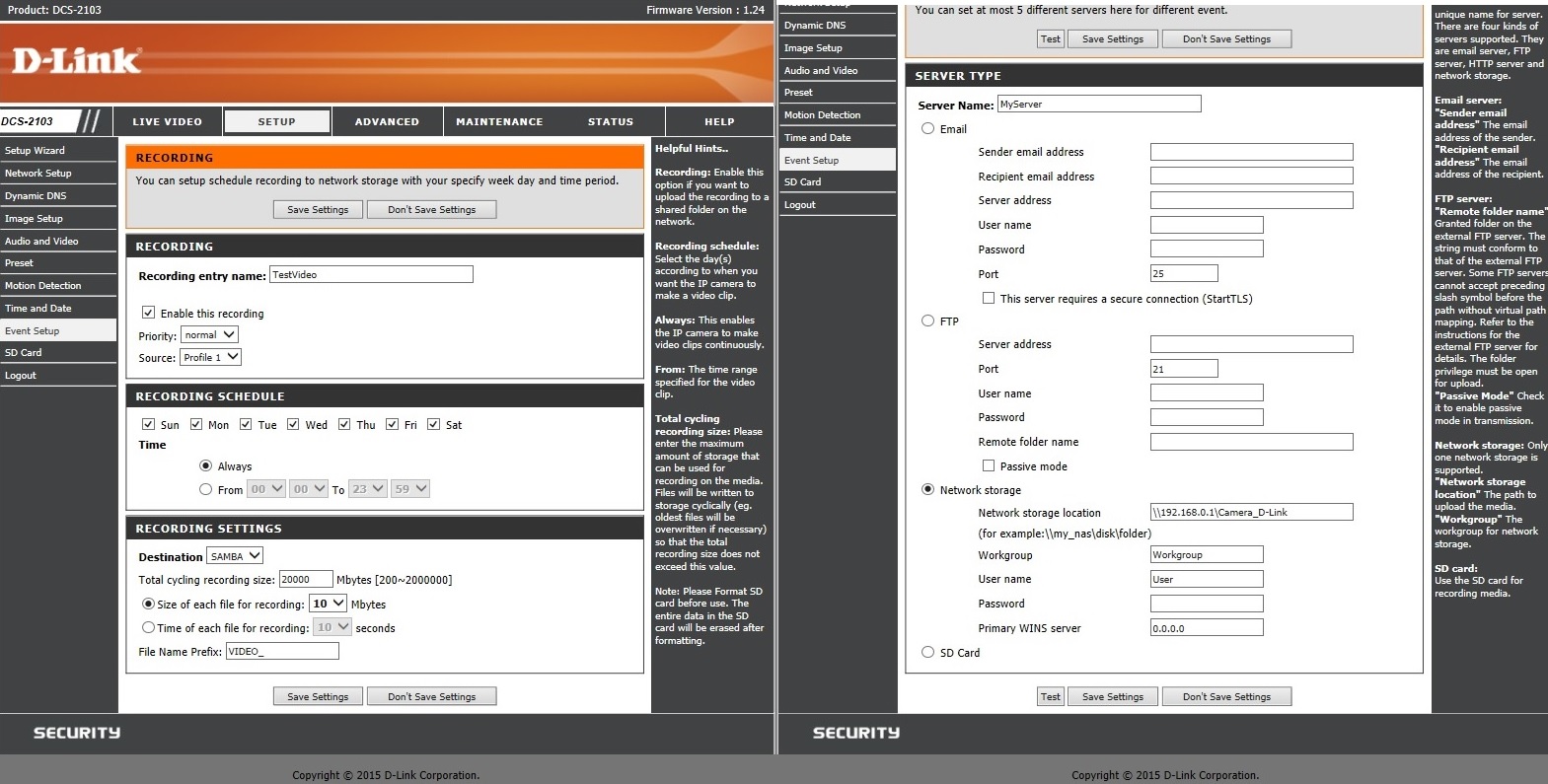Open the Advanced tab

point(387,122)
